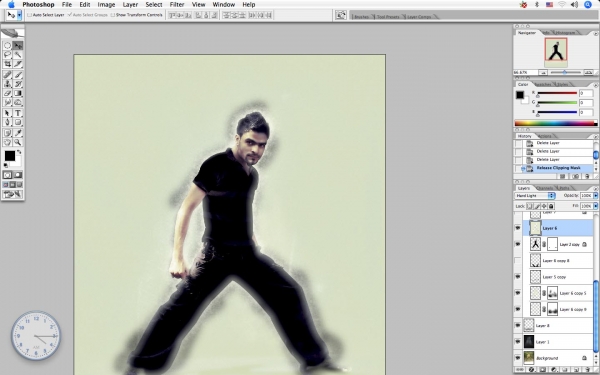Select the Dodge tool

pyautogui.click(x=18, y=103)
